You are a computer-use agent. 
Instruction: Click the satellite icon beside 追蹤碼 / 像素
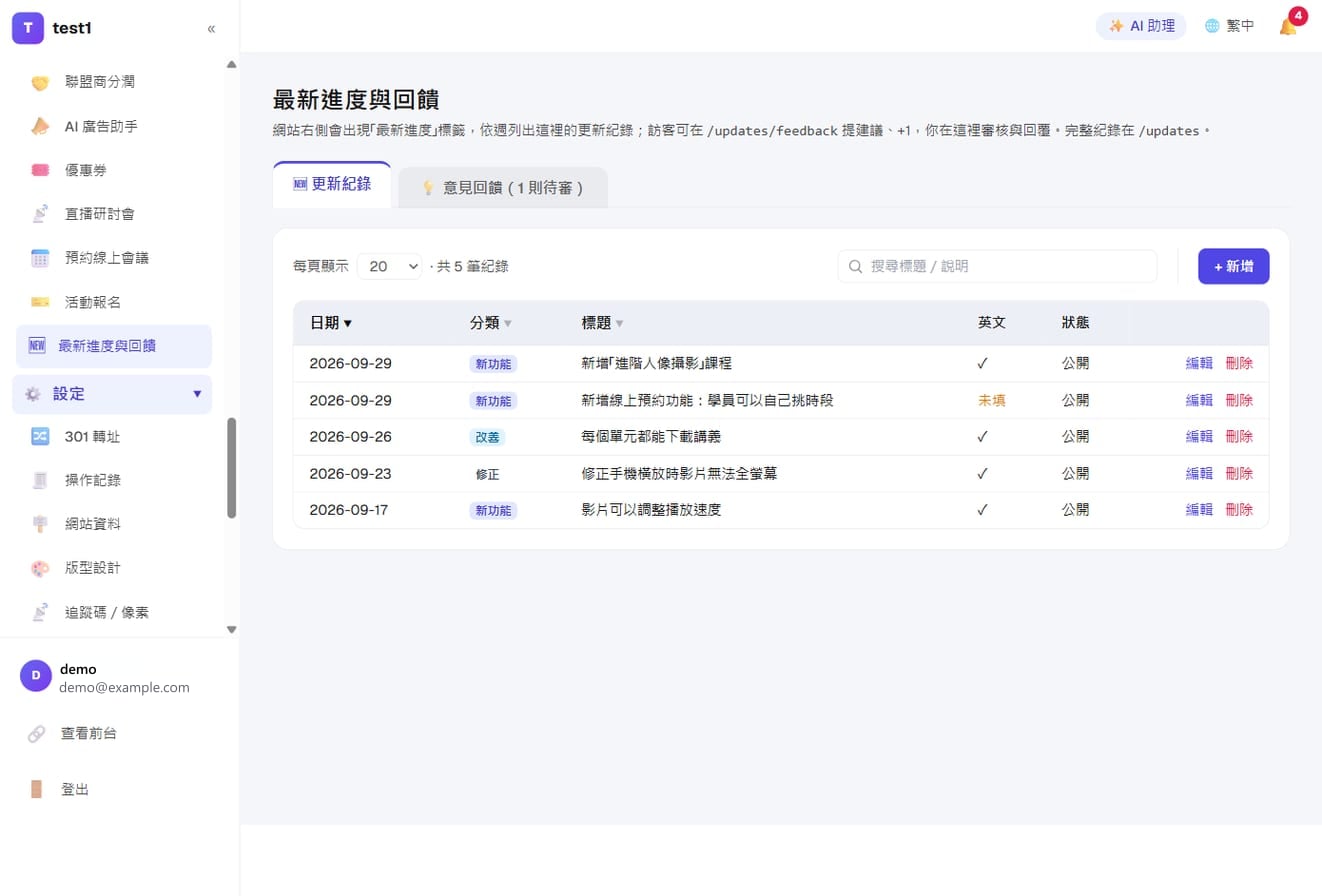(40, 612)
